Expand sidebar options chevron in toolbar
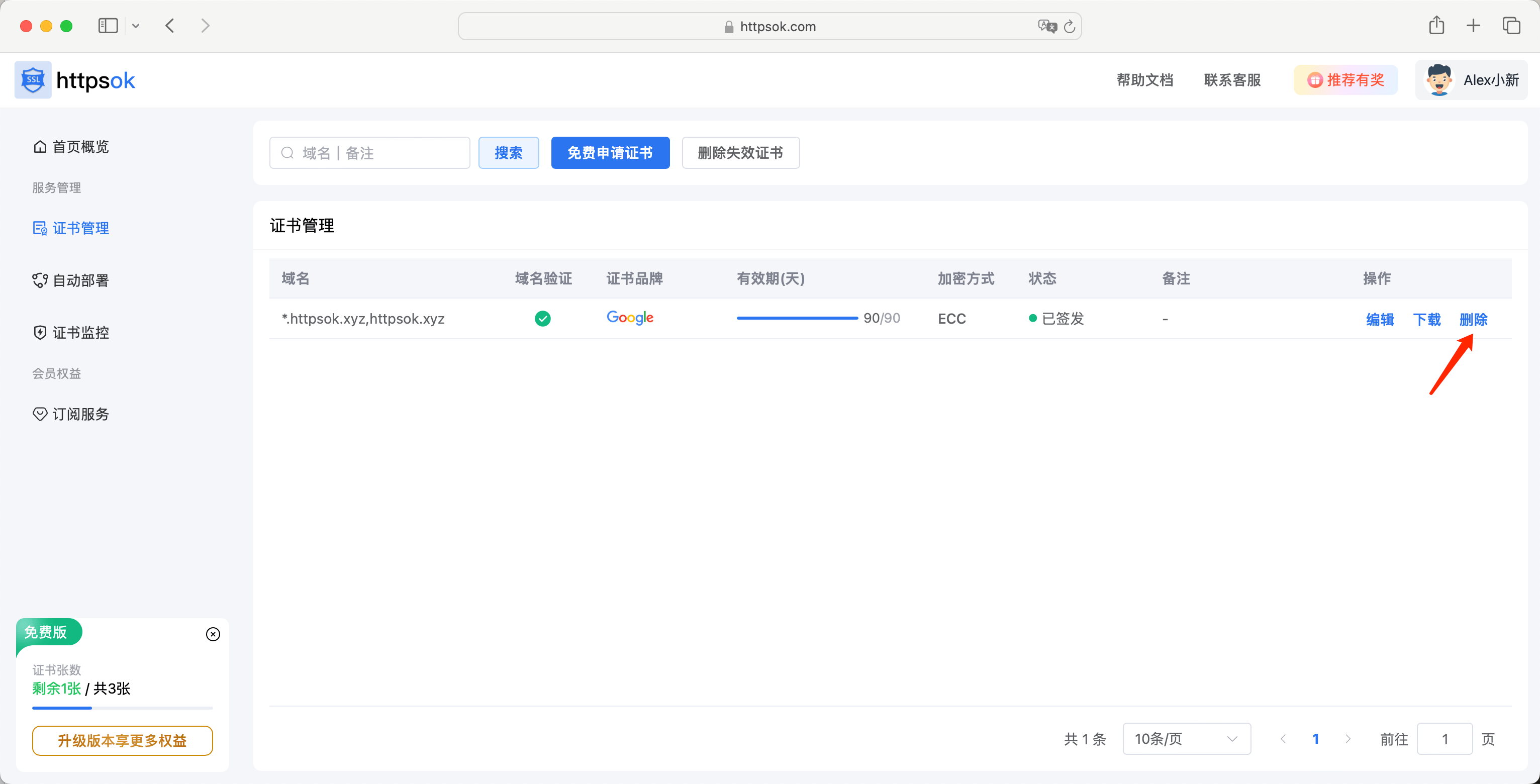 136,26
